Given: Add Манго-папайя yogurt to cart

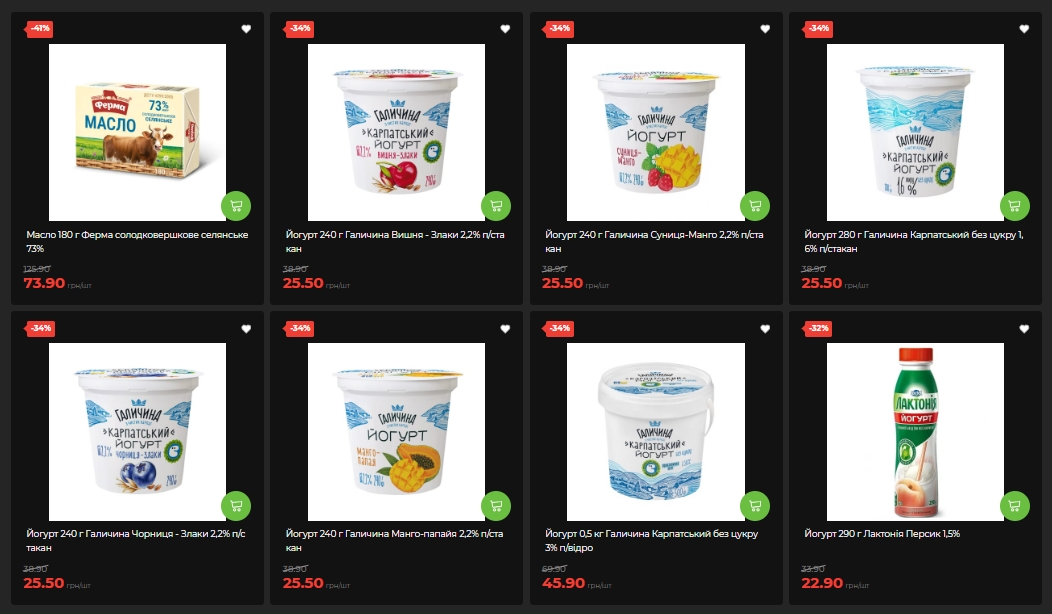Looking at the screenshot, I should (496, 506).
